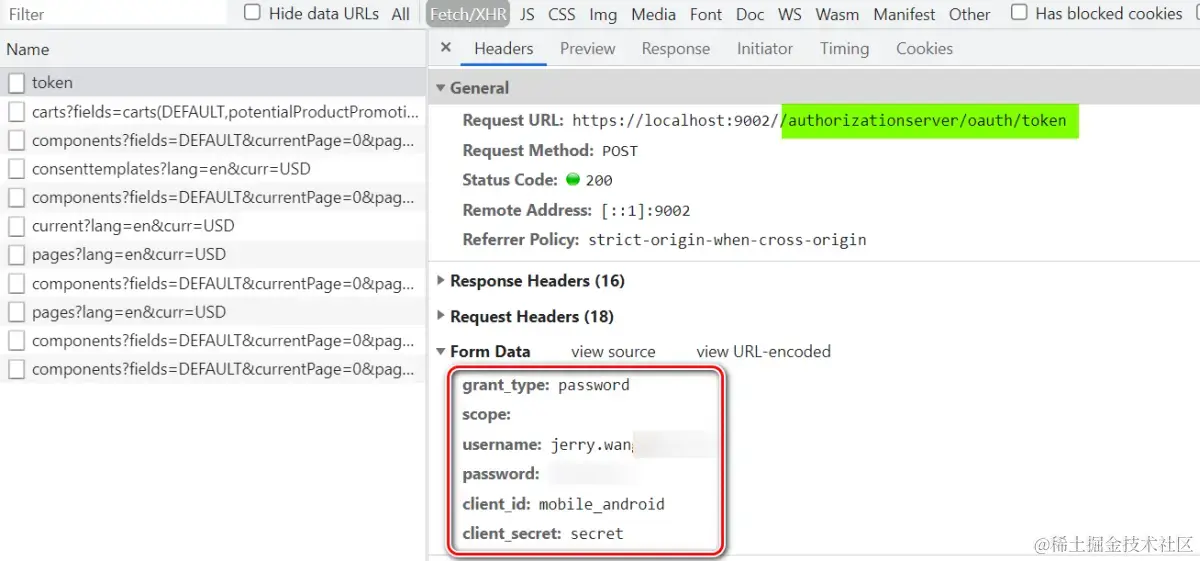Filter requests by Media
This screenshot has height=561, width=1200.
coord(654,14)
